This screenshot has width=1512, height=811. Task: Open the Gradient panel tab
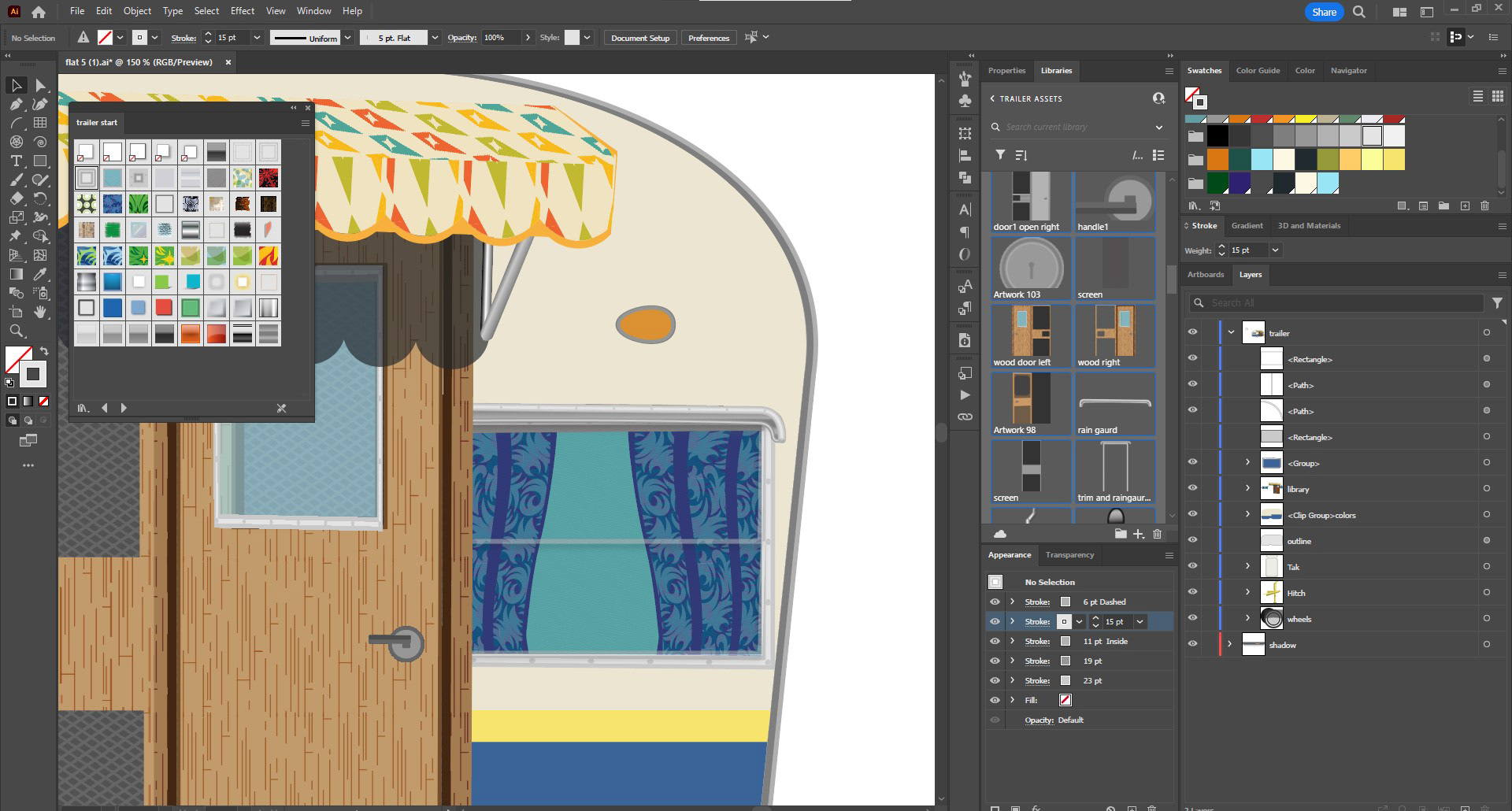pyautogui.click(x=1247, y=226)
